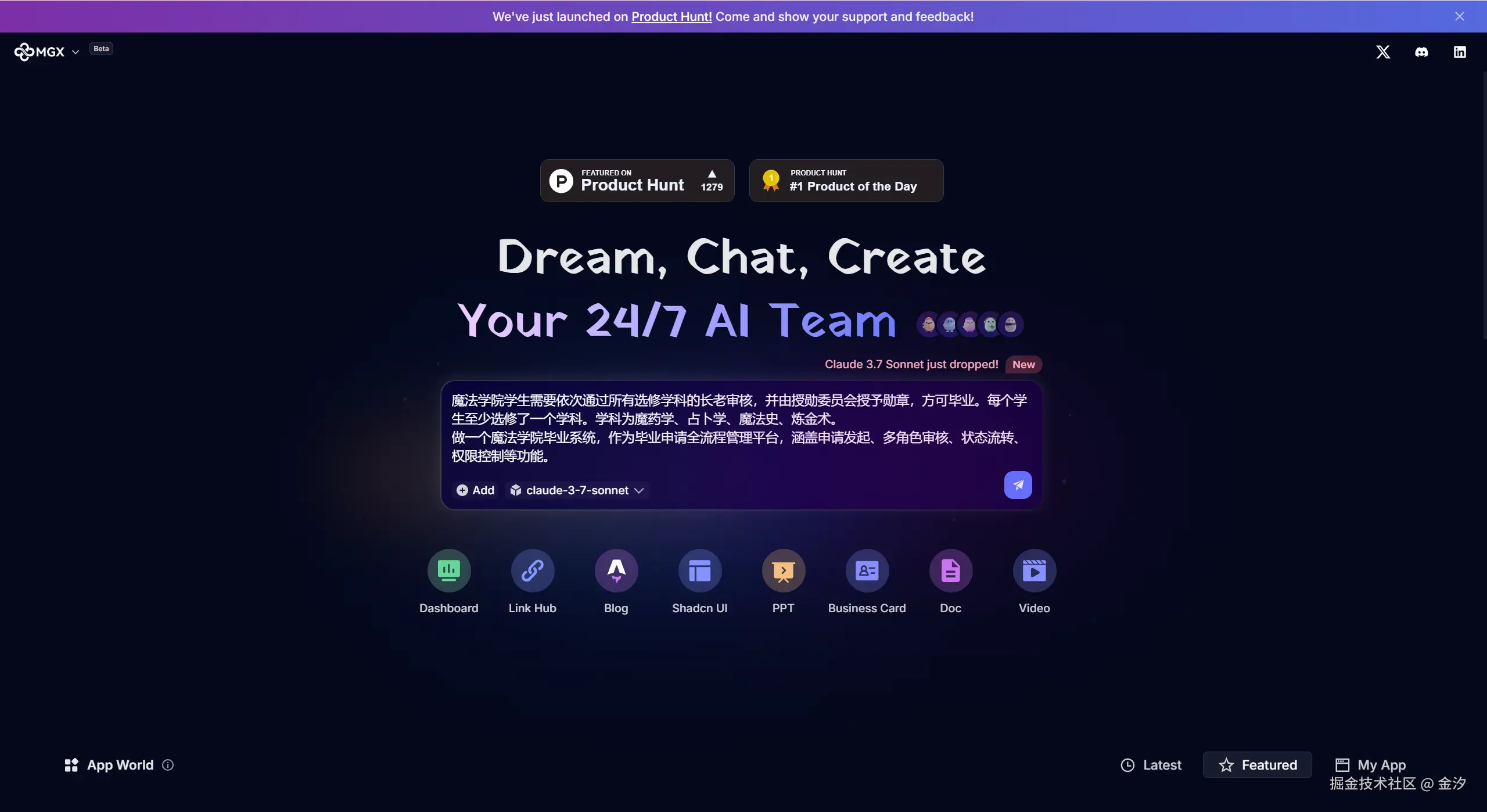The image size is (1487, 812).
Task: Click the Dashboard template icon
Action: [x=448, y=570]
